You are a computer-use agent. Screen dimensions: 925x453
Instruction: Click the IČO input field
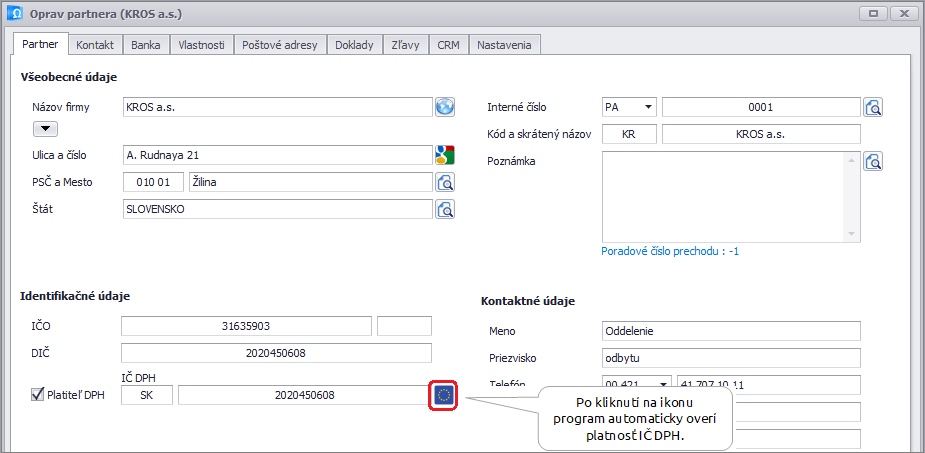click(x=245, y=325)
